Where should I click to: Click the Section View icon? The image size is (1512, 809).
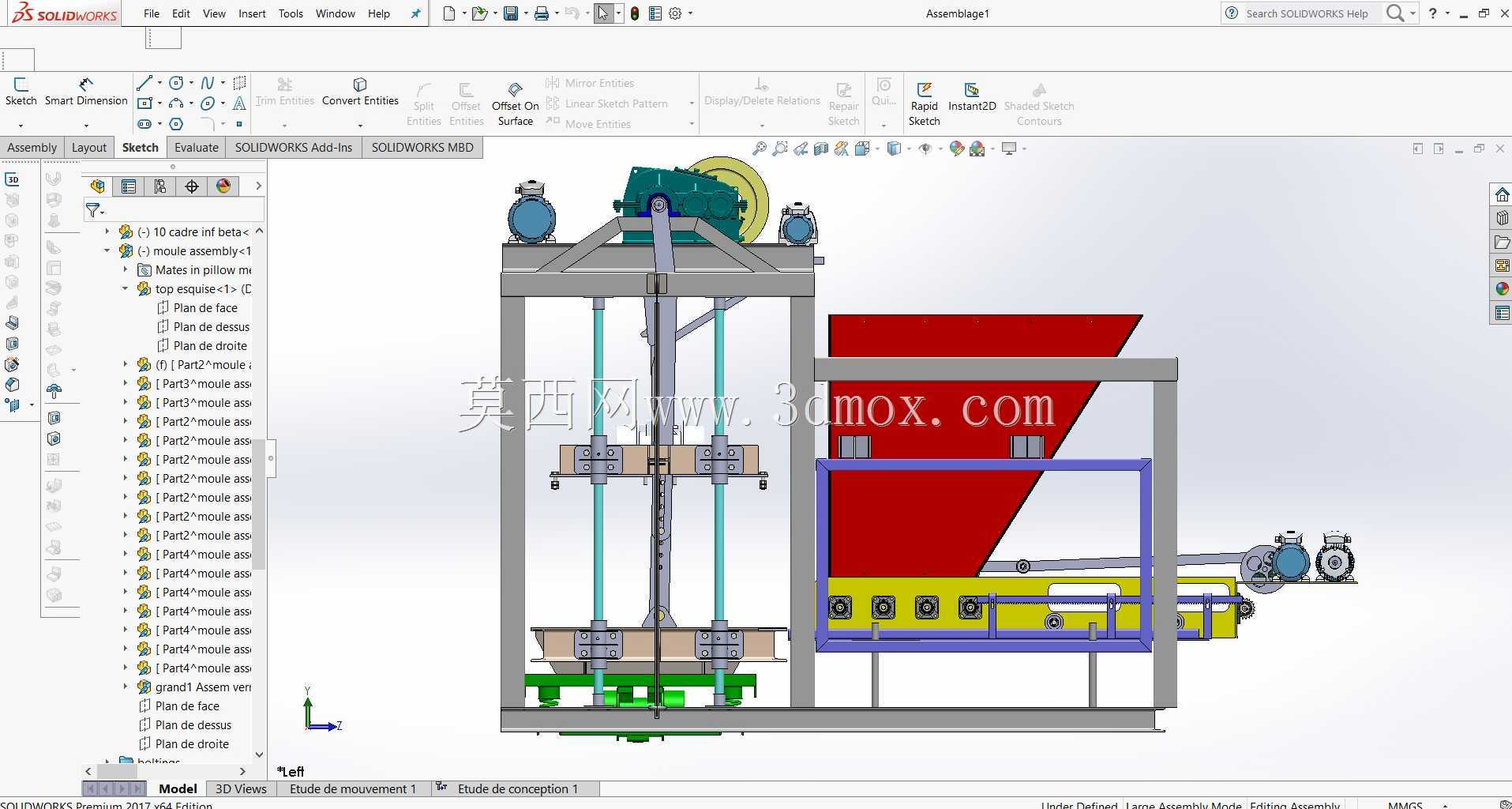(x=821, y=149)
